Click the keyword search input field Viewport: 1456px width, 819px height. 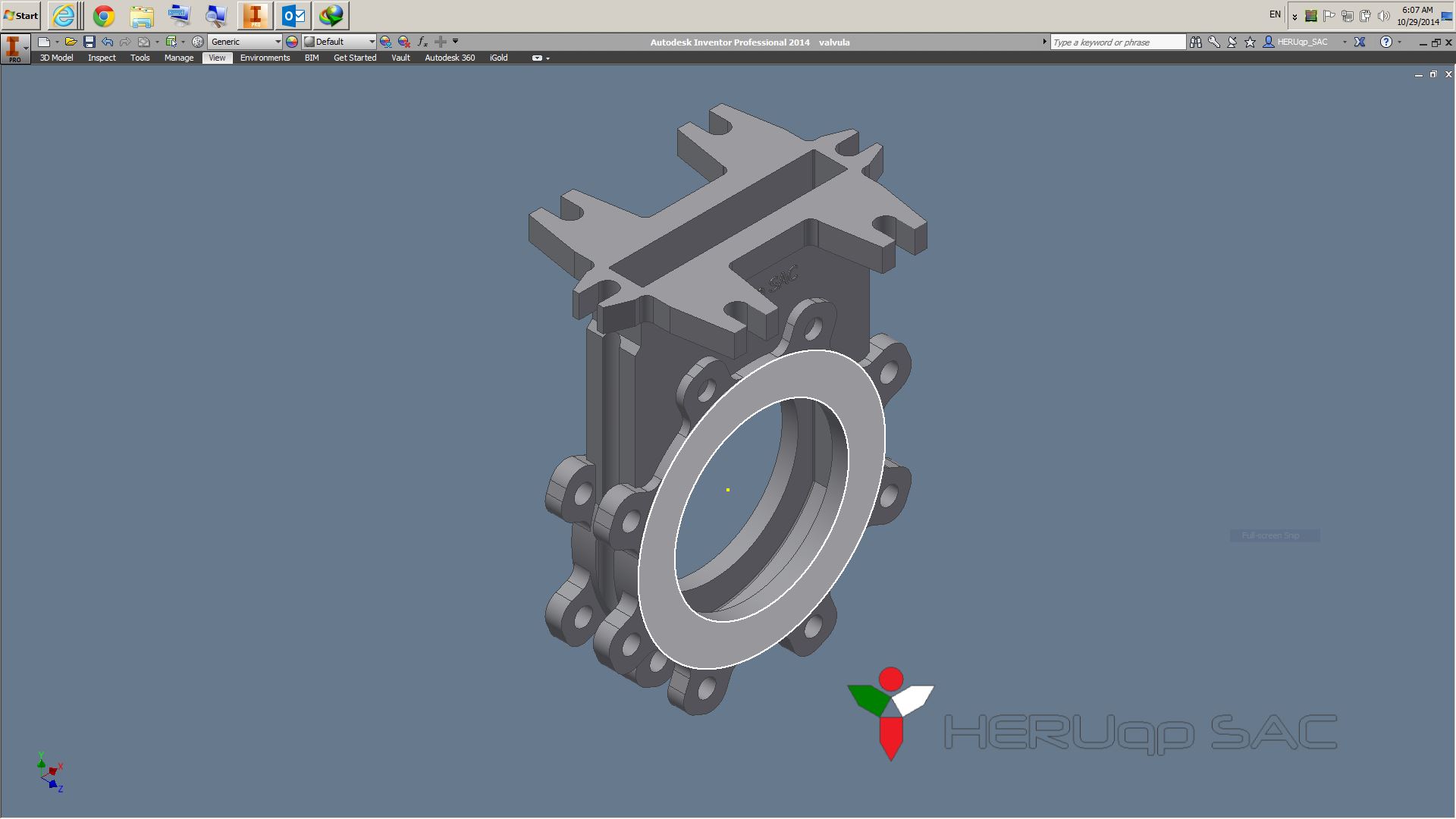pyautogui.click(x=1117, y=42)
